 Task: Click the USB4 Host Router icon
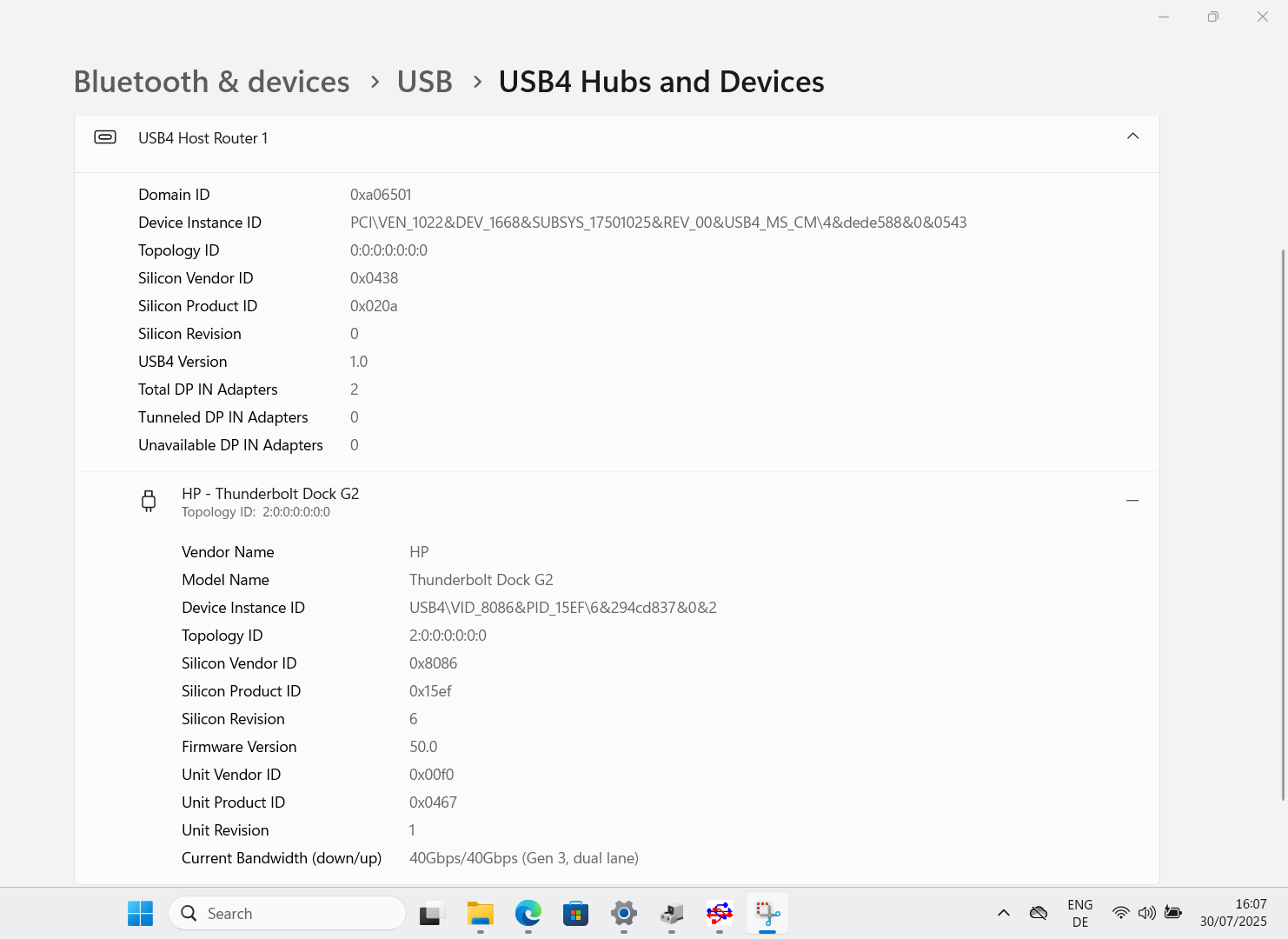pyautogui.click(x=105, y=137)
